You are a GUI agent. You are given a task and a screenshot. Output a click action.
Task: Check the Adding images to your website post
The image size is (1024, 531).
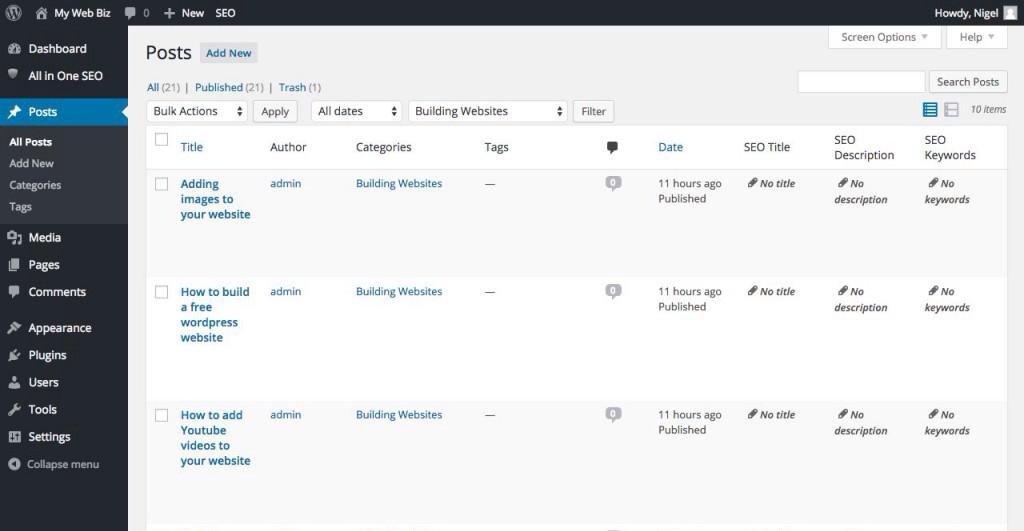[161, 184]
